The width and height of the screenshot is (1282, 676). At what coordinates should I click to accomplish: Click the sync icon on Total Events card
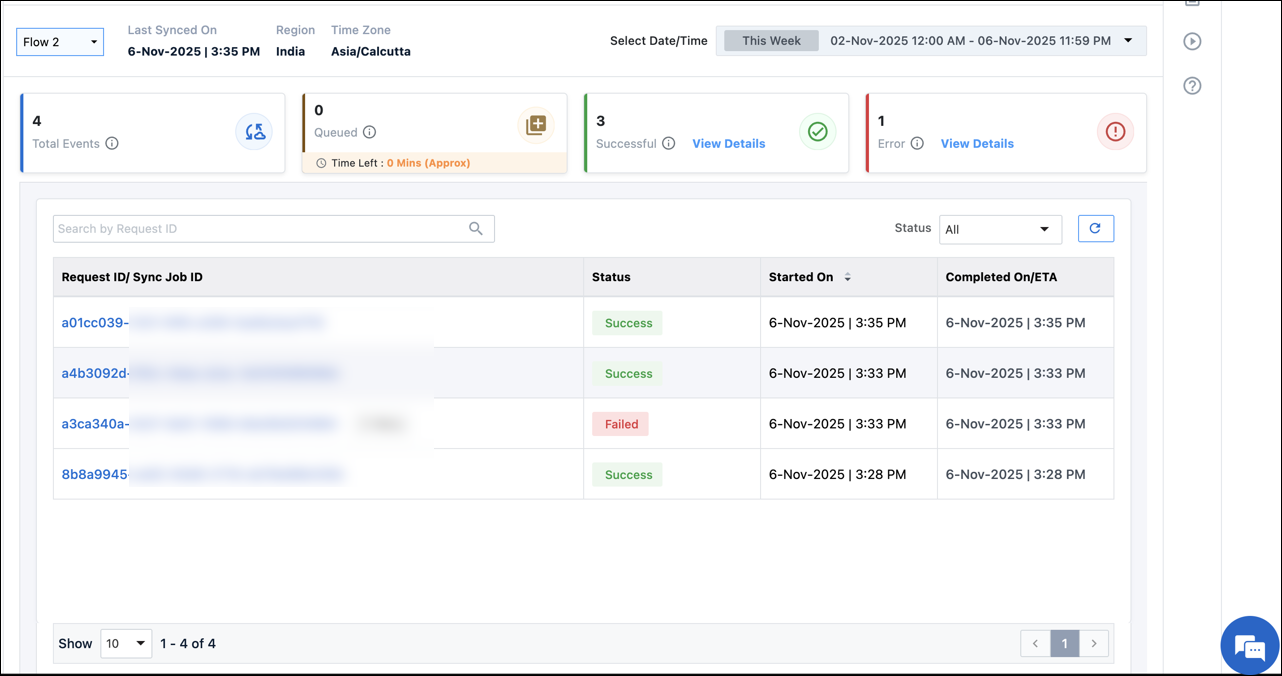click(x=255, y=131)
